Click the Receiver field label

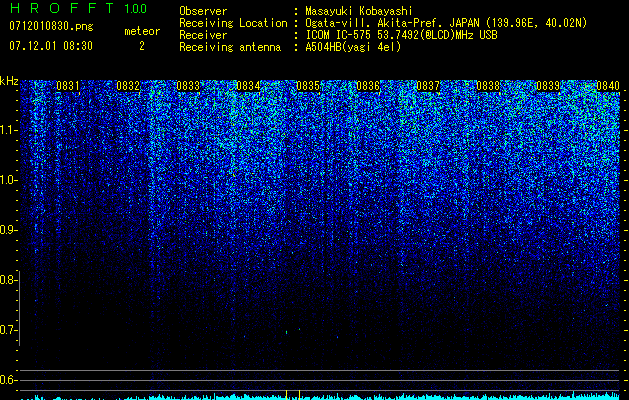coord(203,35)
